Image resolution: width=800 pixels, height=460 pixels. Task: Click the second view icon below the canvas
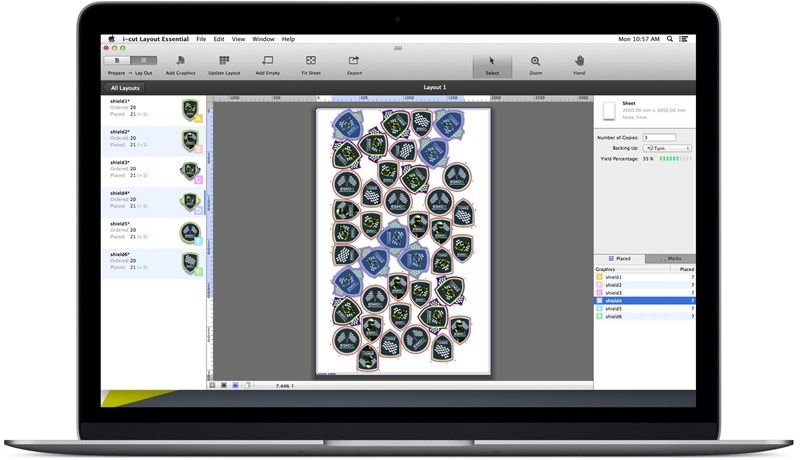224,386
